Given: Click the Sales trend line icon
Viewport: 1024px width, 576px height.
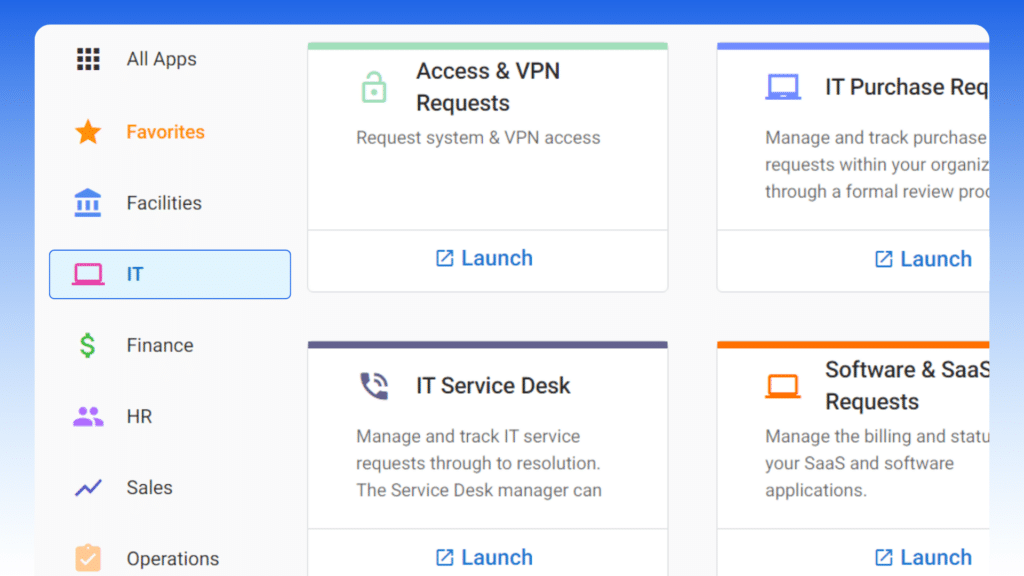Looking at the screenshot, I should [88, 488].
